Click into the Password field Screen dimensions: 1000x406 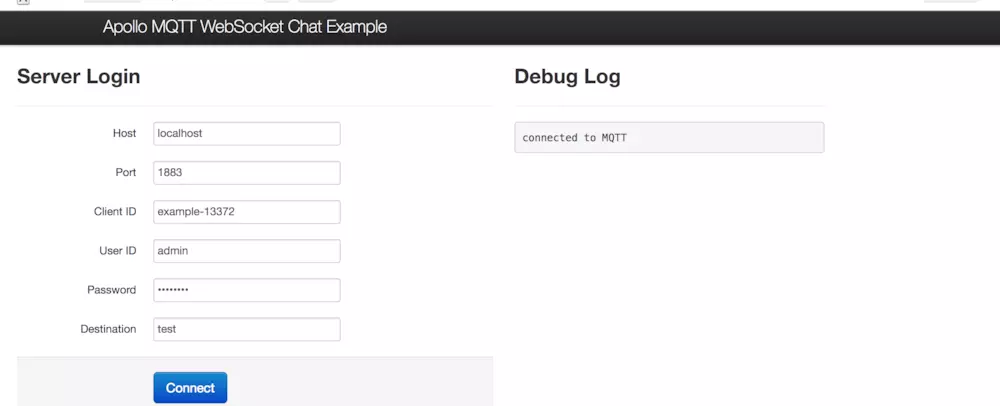click(x=247, y=290)
